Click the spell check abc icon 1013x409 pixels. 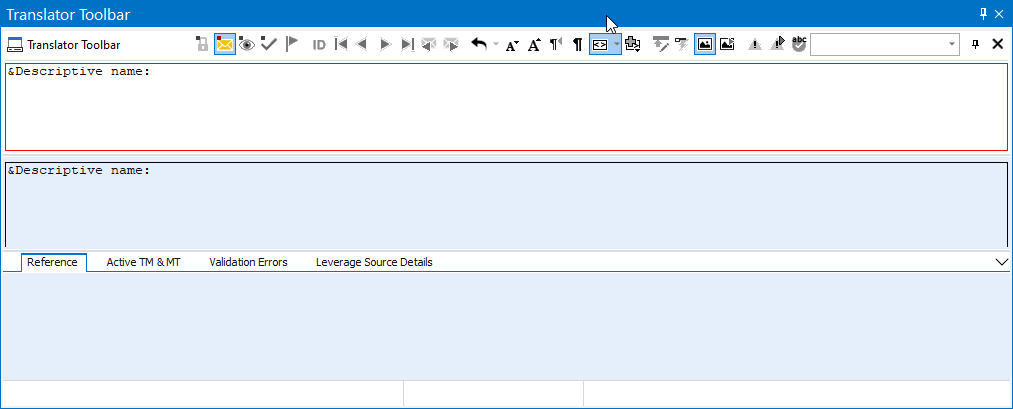click(x=799, y=44)
